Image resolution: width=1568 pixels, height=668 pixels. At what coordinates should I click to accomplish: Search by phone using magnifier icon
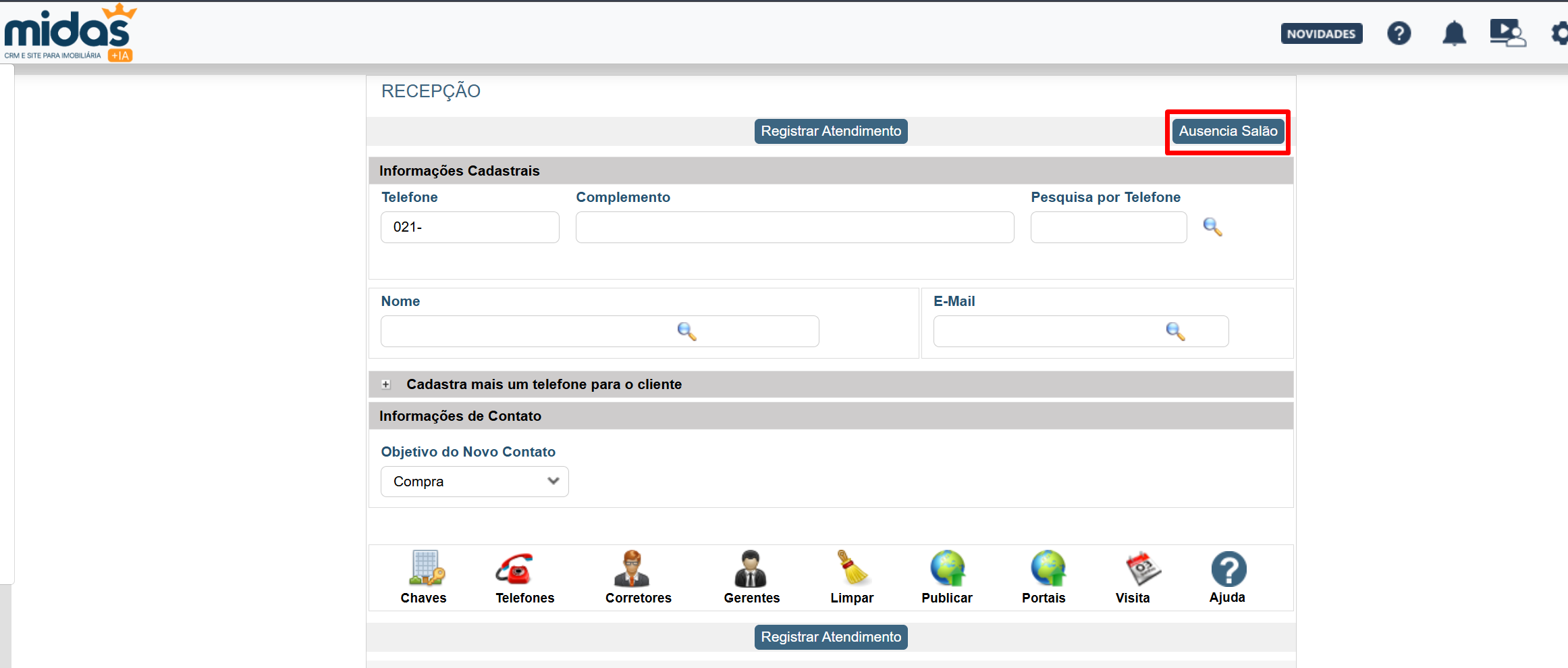[1212, 227]
